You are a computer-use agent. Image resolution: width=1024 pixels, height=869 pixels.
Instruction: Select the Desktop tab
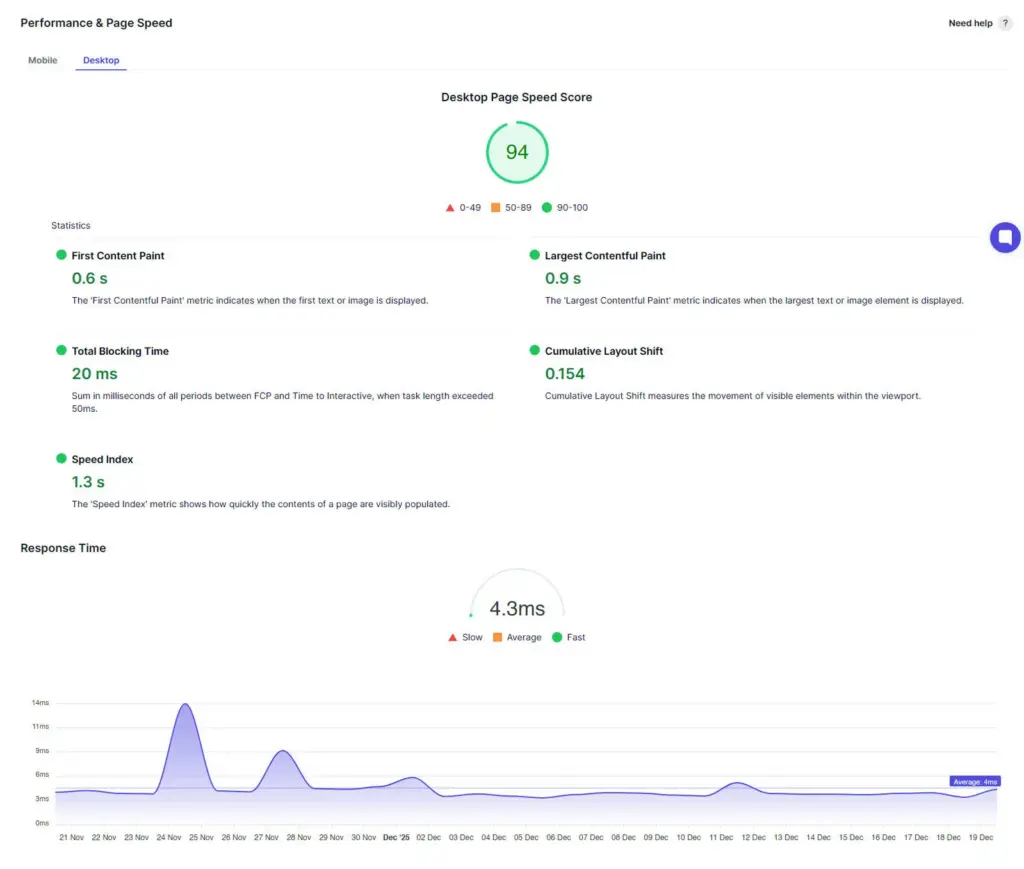coord(100,60)
